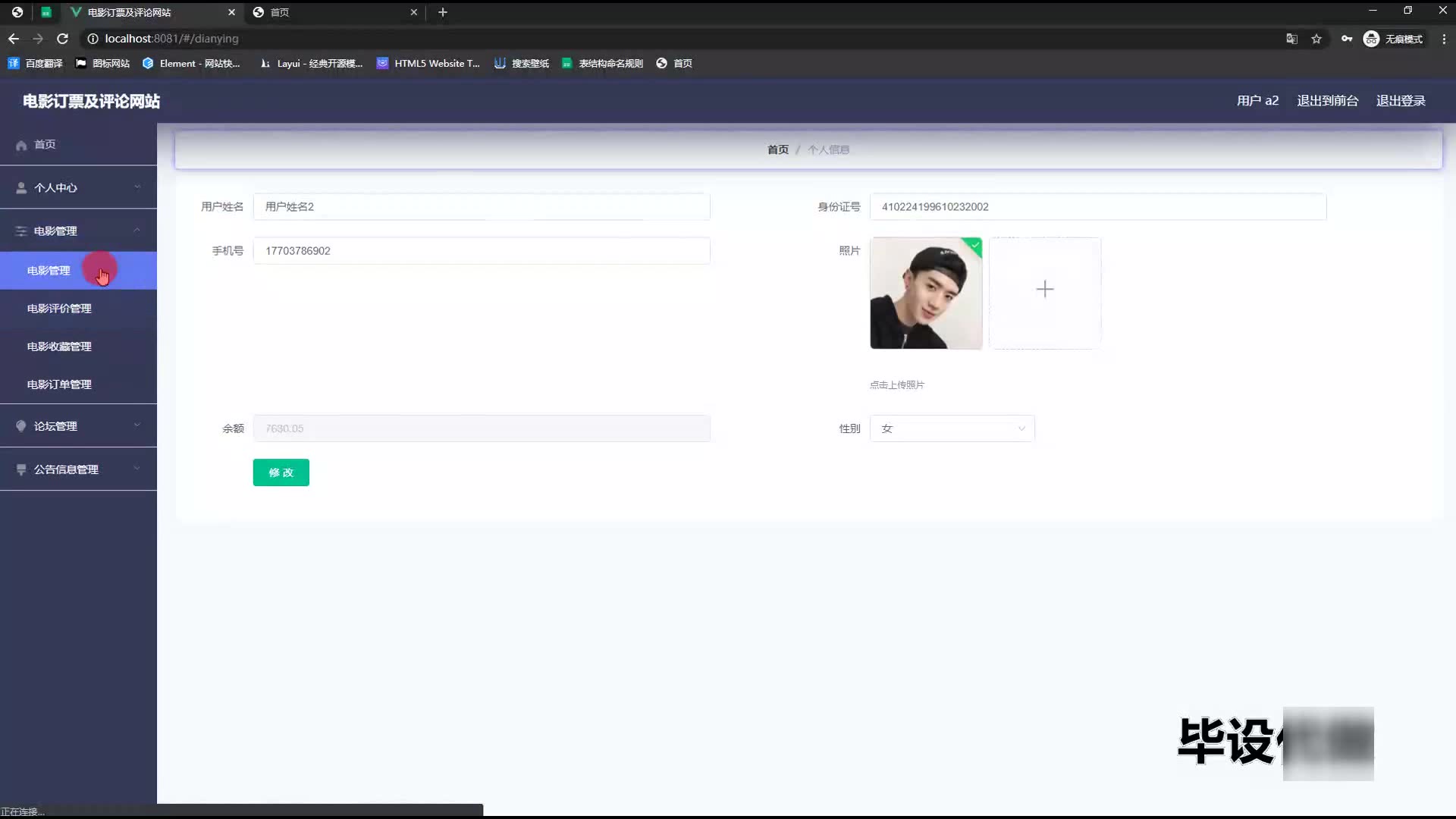Viewport: 1456px width, 819px height.
Task: Open the 性别 dropdown
Action: click(x=952, y=428)
